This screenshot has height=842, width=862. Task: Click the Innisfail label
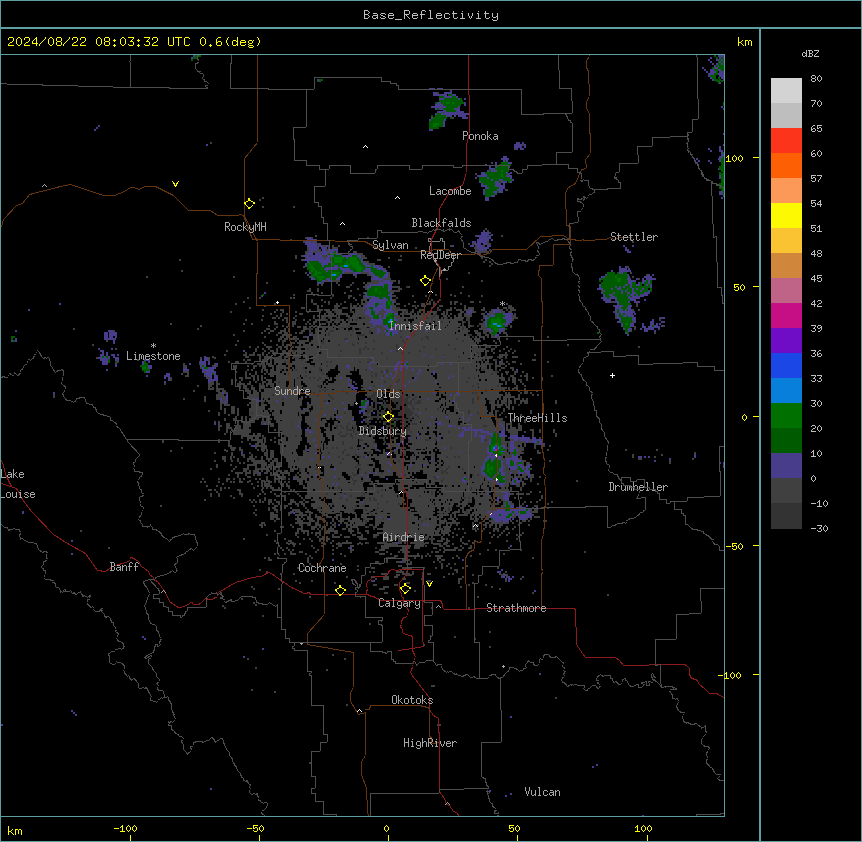(x=415, y=326)
